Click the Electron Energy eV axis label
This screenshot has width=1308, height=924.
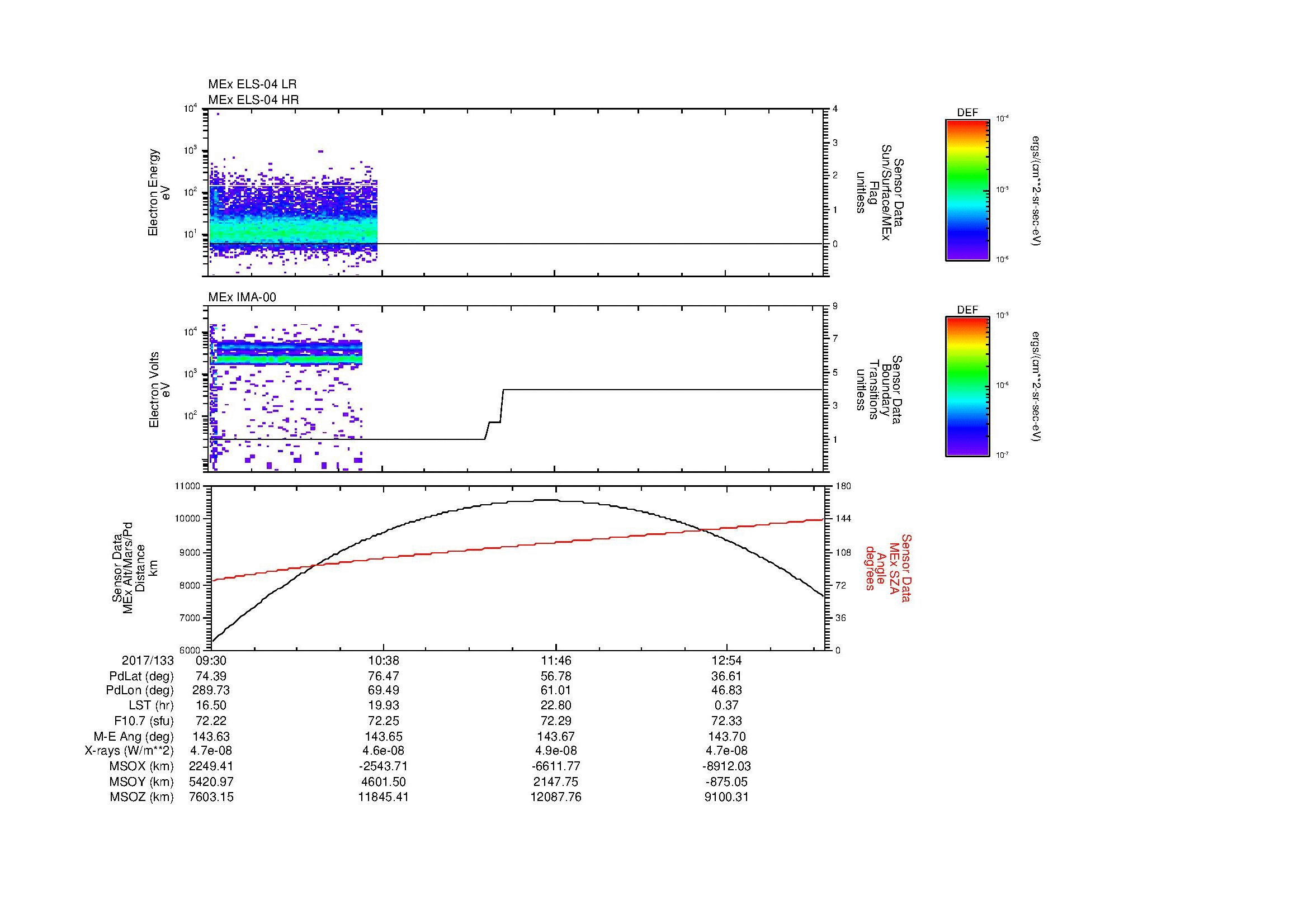159,192
